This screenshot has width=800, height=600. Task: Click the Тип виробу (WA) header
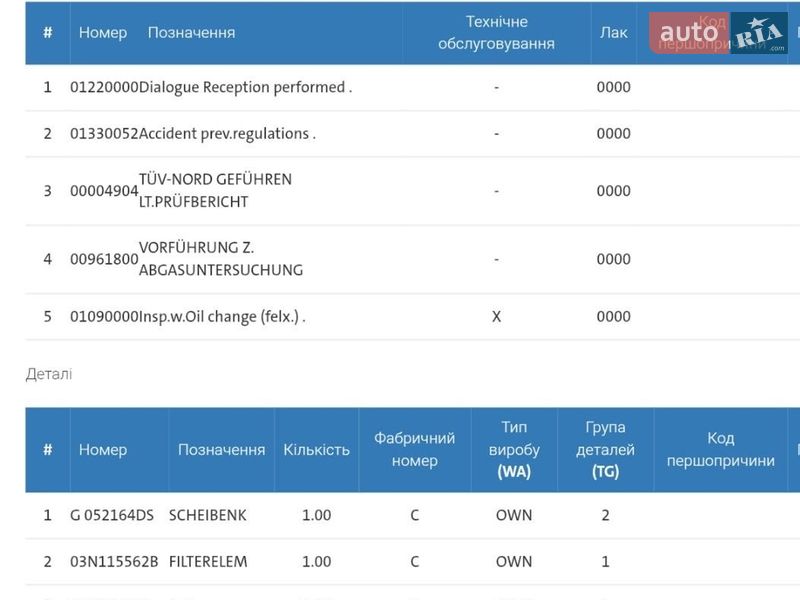tap(514, 449)
